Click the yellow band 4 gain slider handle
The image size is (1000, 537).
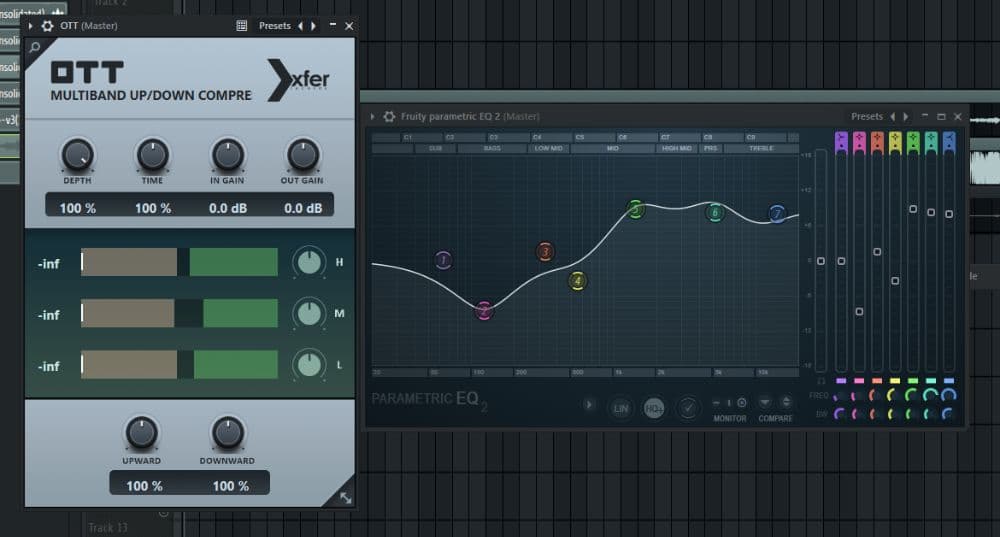point(895,281)
